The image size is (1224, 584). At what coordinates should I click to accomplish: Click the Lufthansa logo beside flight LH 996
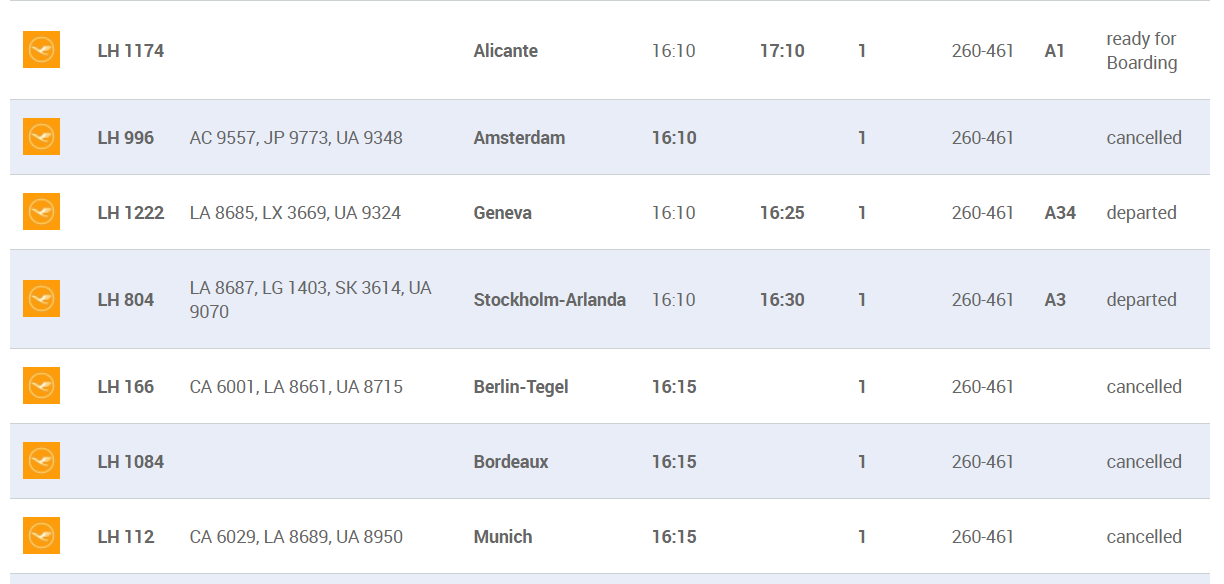click(x=41, y=137)
